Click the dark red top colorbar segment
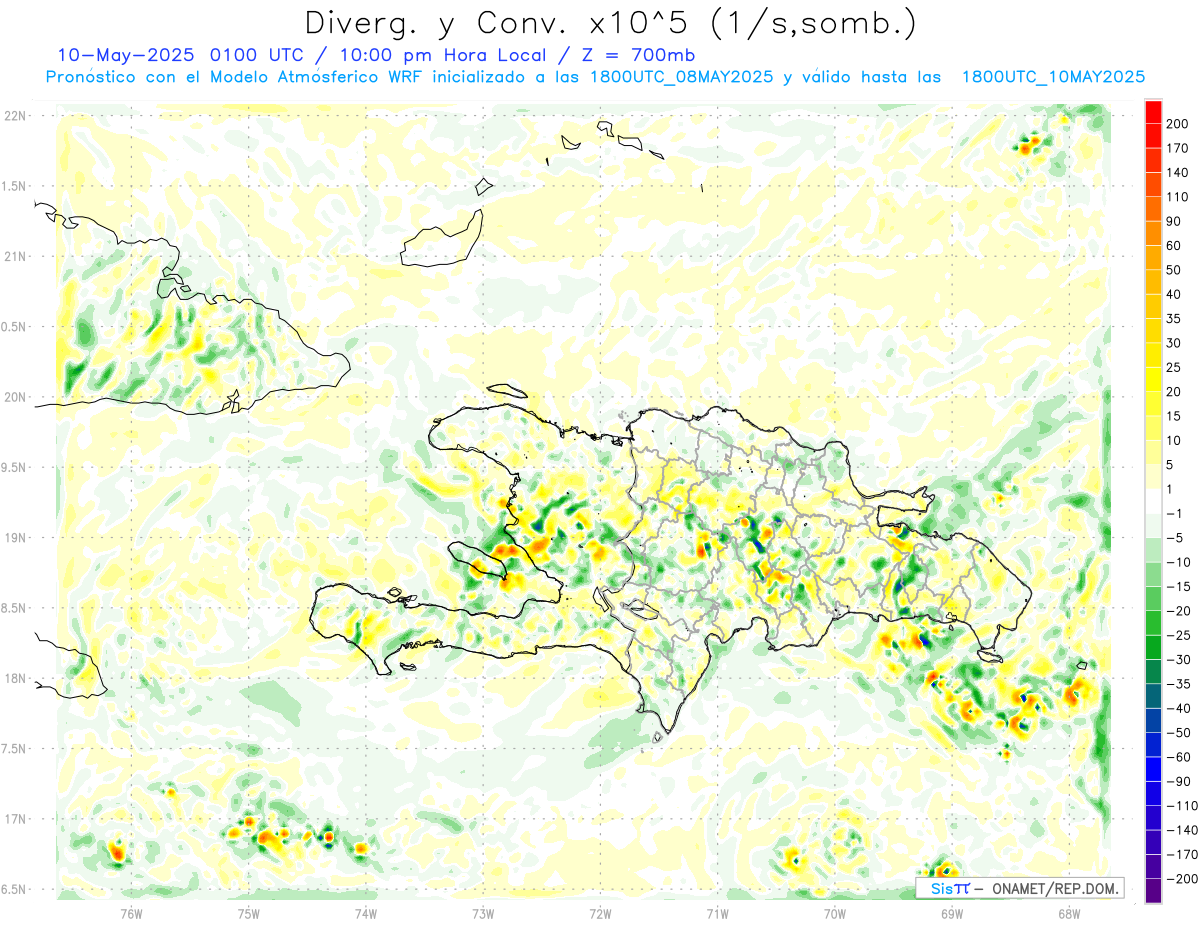This screenshot has height=927, width=1200. coord(1153,111)
